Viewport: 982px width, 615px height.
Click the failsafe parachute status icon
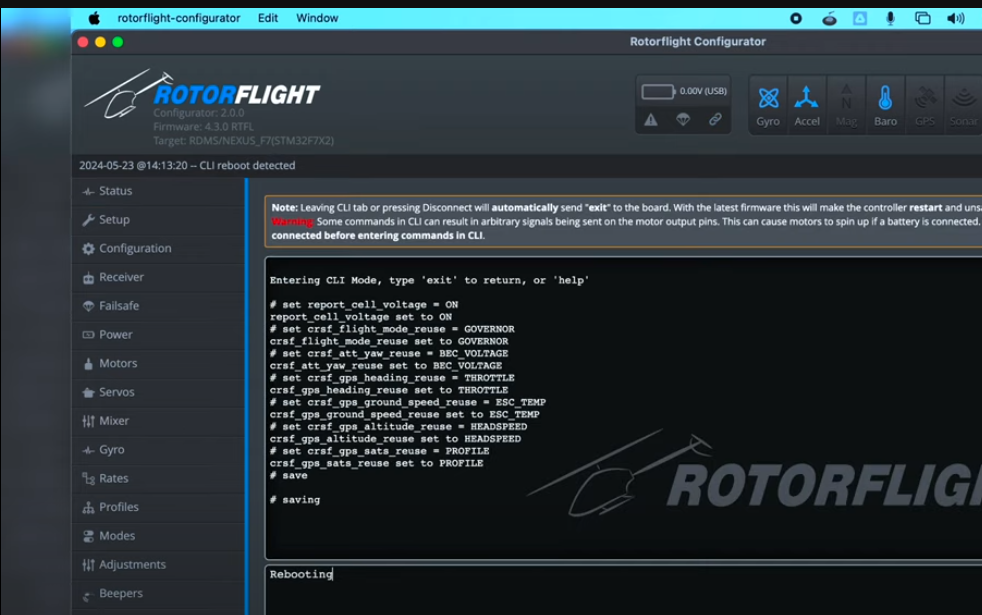click(x=683, y=119)
